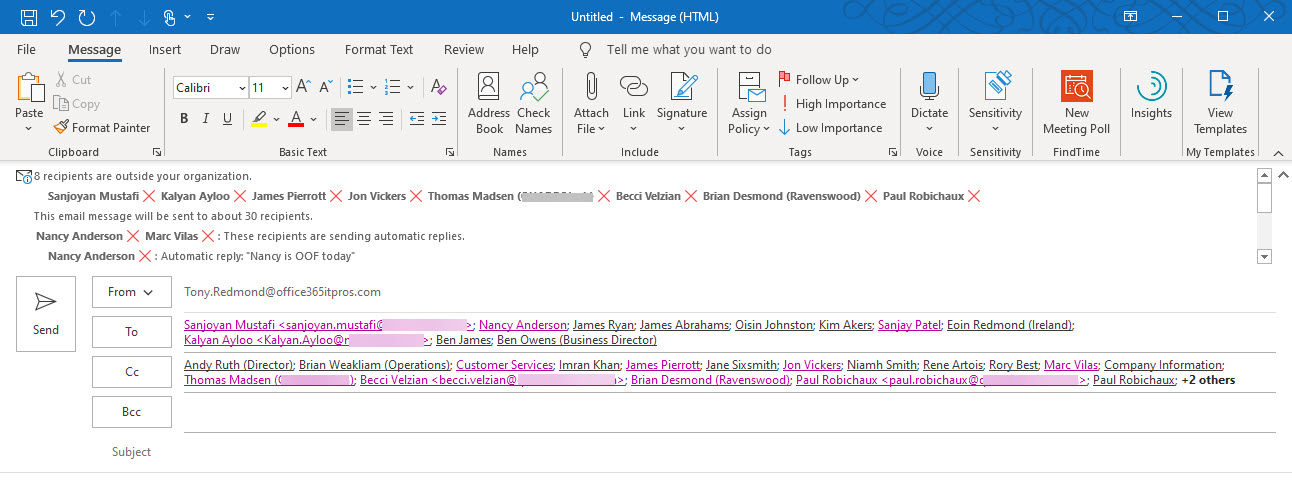The width and height of the screenshot is (1292, 497).
Task: Remove Sanjoyan Mustafi from the MailTip list
Action: coord(149,196)
